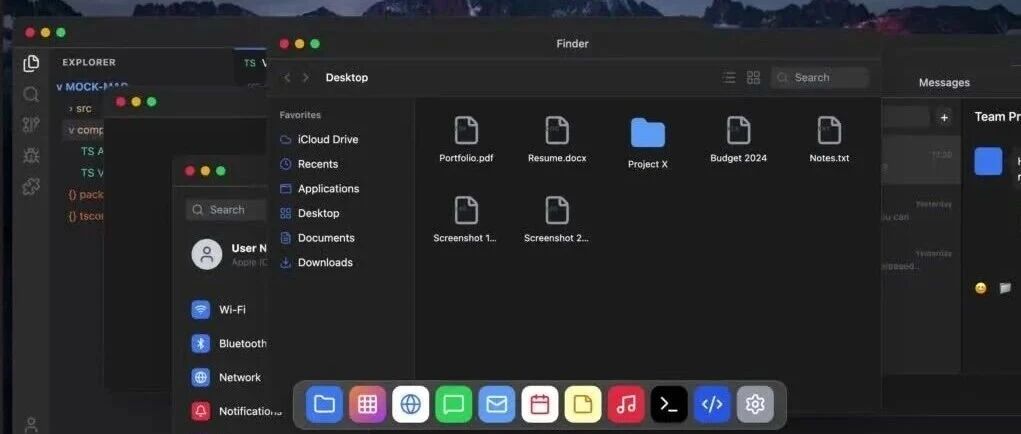Switch Finder to grid view

tap(754, 77)
